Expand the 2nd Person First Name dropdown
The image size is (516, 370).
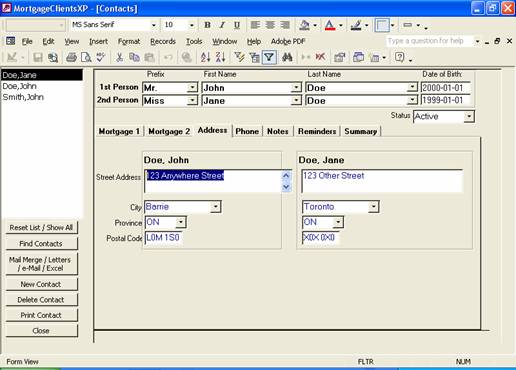(296, 100)
